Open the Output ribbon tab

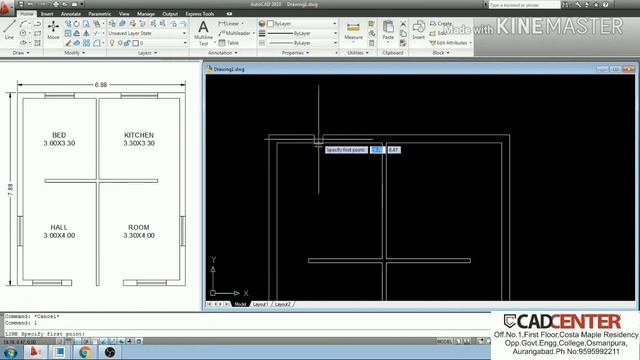point(170,14)
